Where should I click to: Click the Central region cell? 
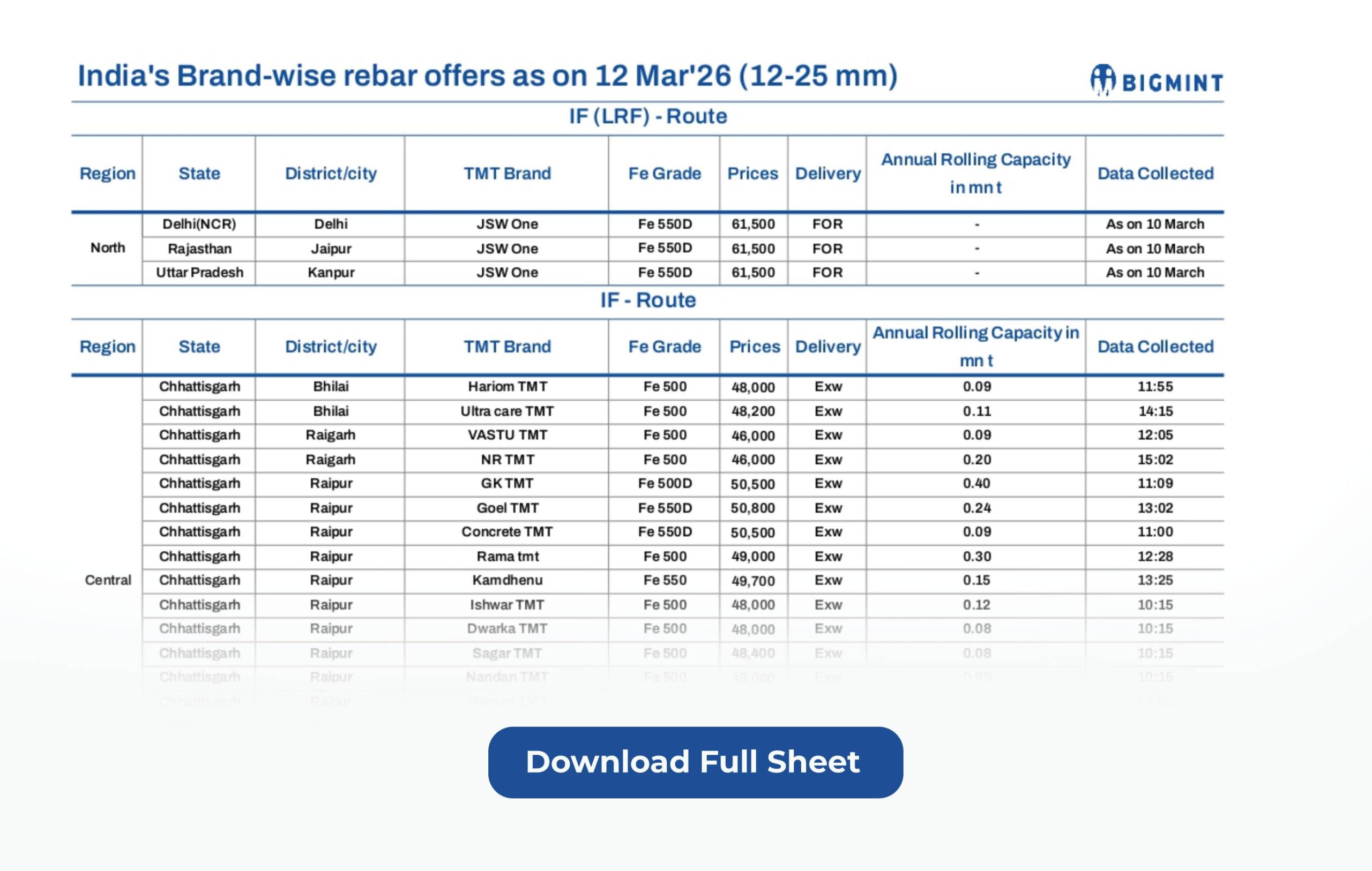[x=107, y=581]
